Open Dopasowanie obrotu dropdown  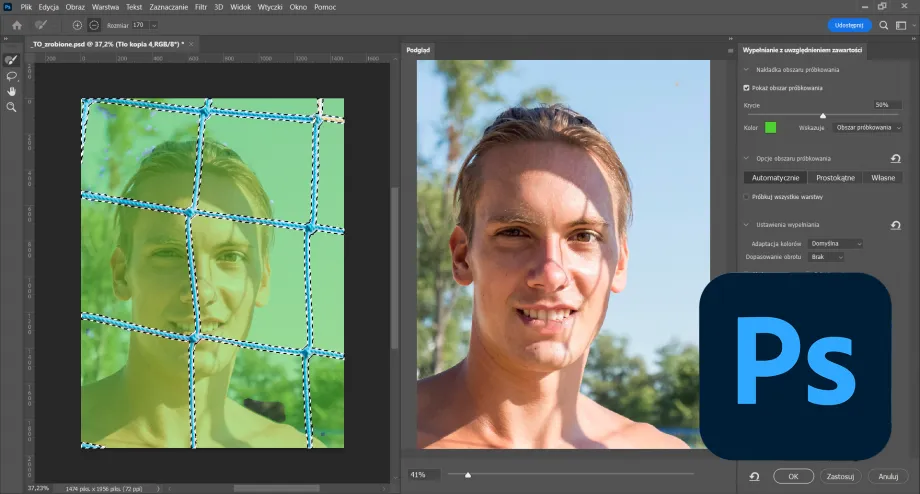pos(827,257)
